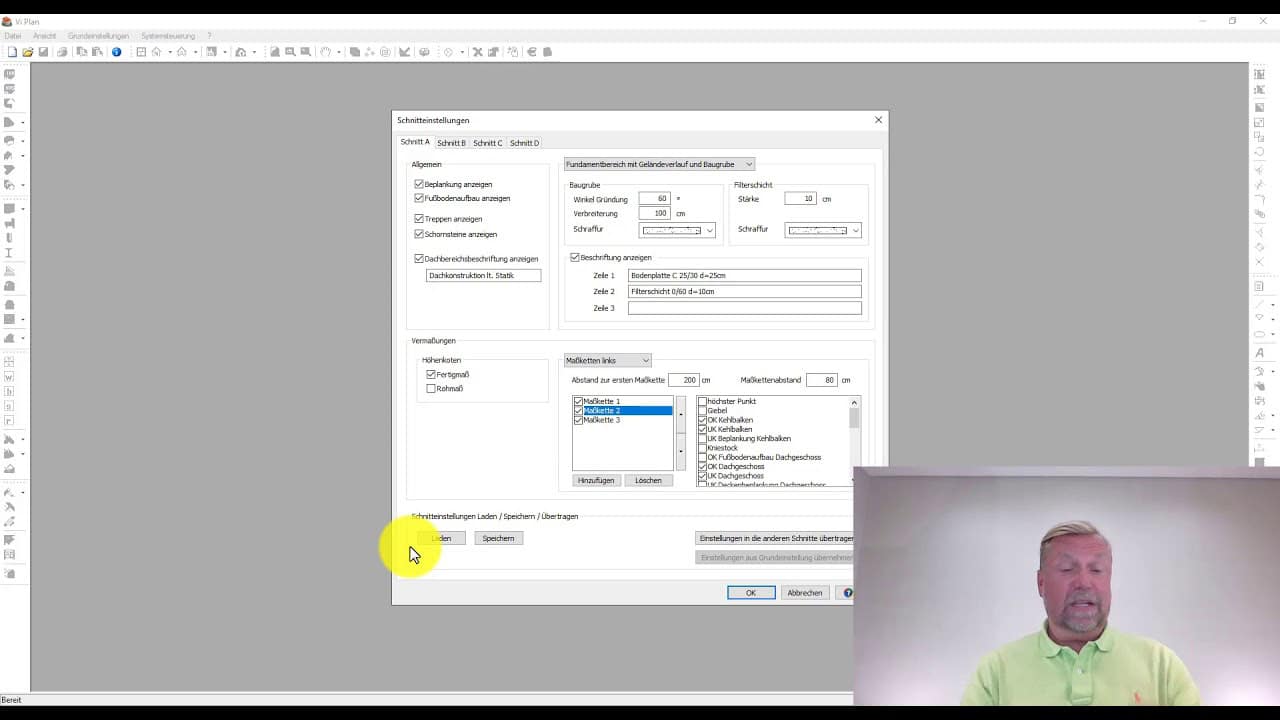The width and height of the screenshot is (1280, 720).
Task: Click the Dachkonstruktion lt. Statik text field
Action: click(x=483, y=275)
